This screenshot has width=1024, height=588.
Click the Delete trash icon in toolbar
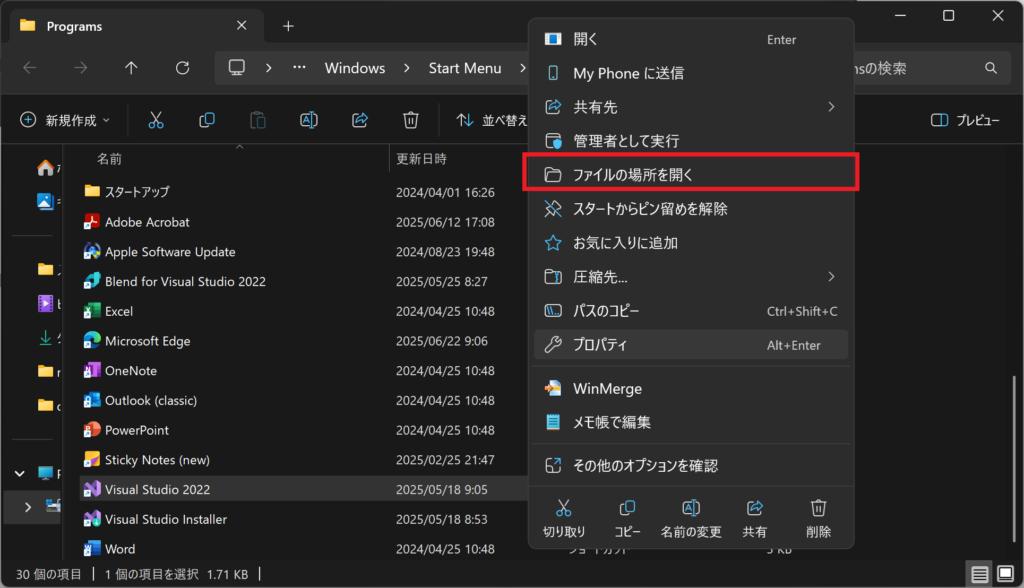point(411,120)
